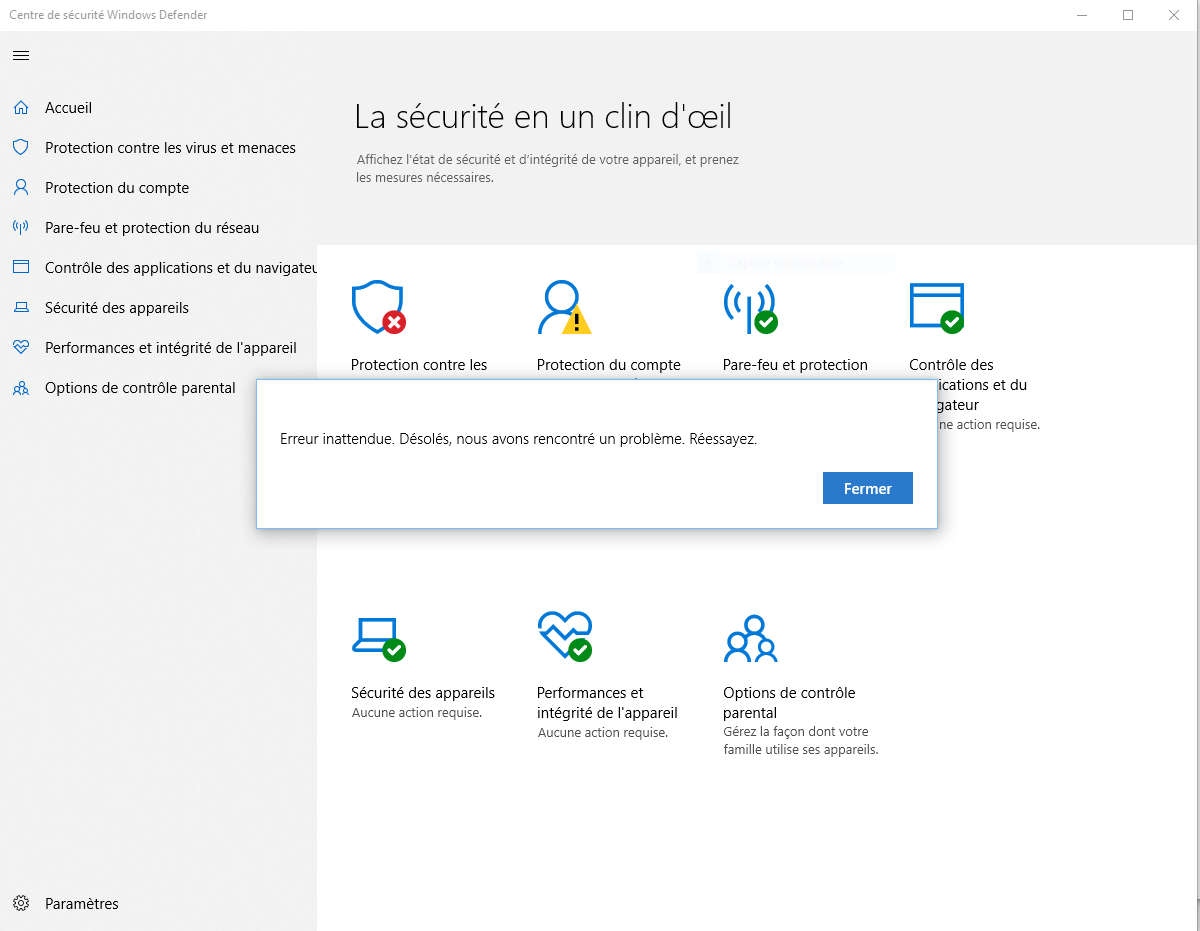1200x931 pixels.
Task: Open the family tile icon for parental controls
Action: (x=750, y=639)
